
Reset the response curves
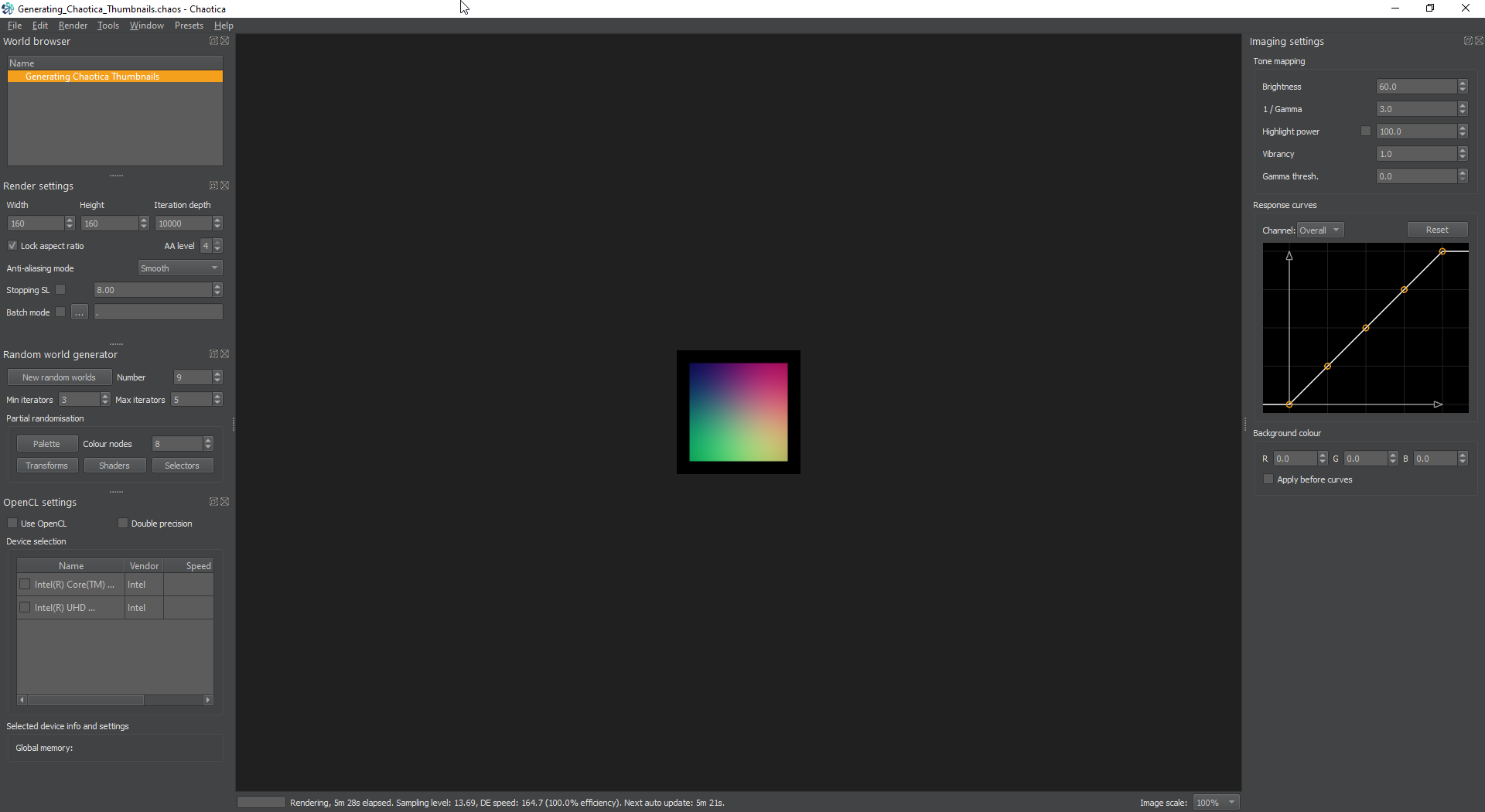pyautogui.click(x=1437, y=230)
